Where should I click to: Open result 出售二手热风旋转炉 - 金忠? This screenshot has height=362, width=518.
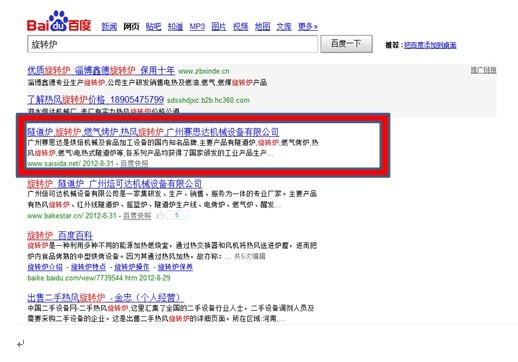pyautogui.click(x=105, y=297)
